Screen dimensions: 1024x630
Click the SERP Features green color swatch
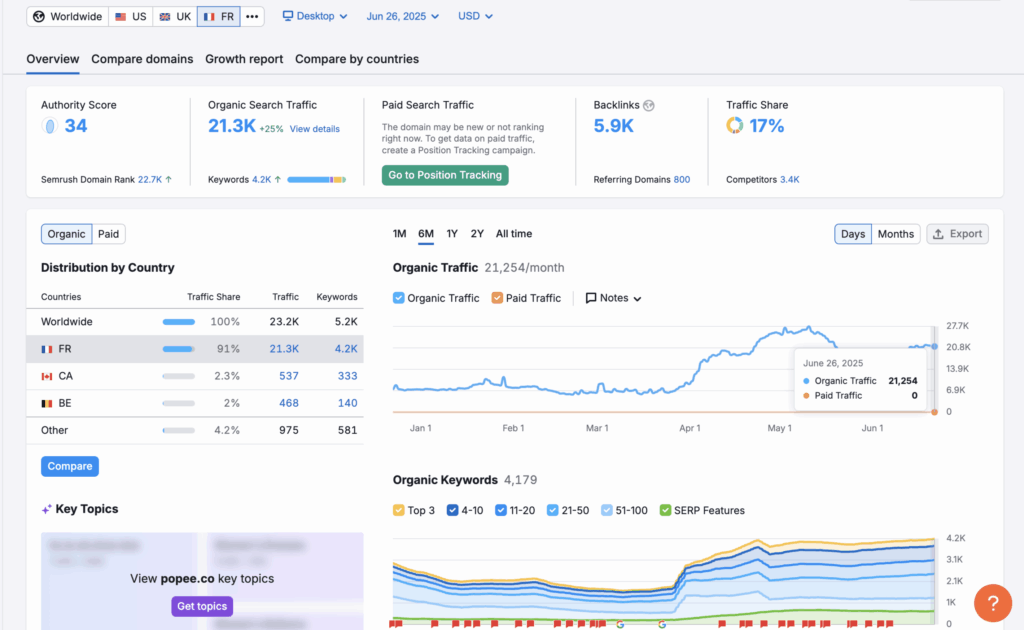(665, 510)
